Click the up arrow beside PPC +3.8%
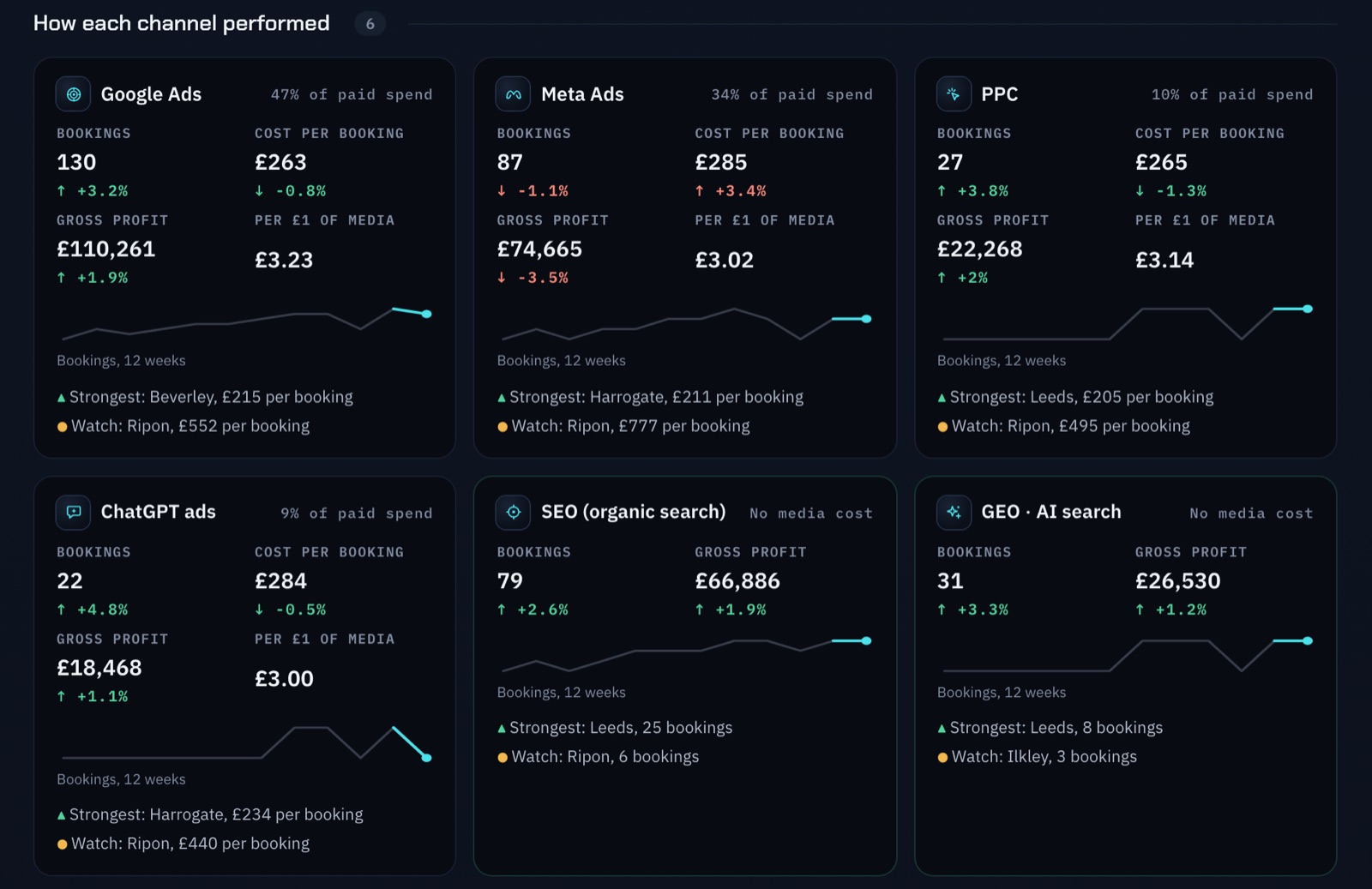This screenshot has width=1372, height=889. pyautogui.click(x=942, y=190)
